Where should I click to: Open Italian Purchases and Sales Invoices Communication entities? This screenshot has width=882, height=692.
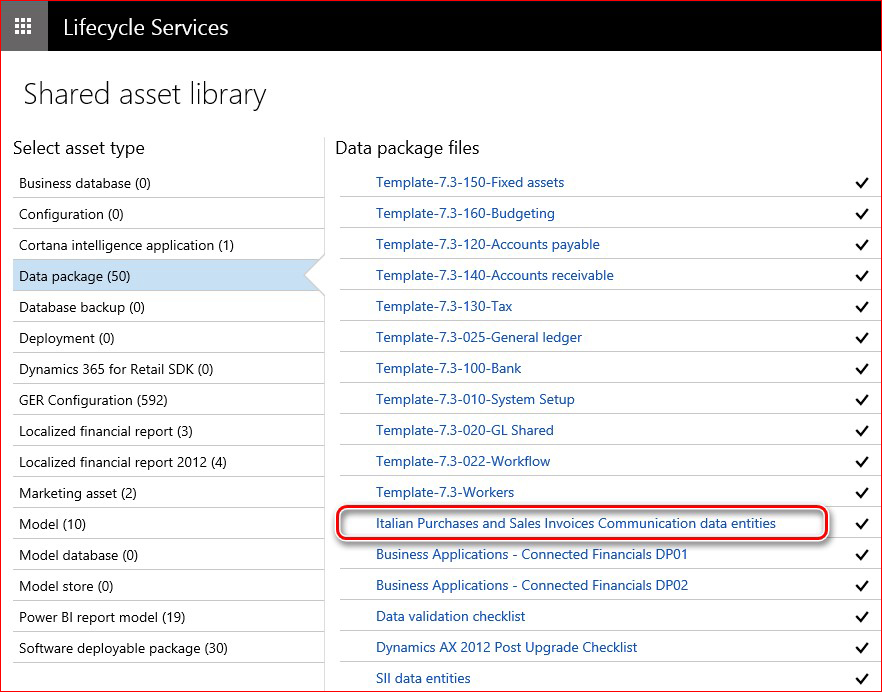(x=575, y=523)
